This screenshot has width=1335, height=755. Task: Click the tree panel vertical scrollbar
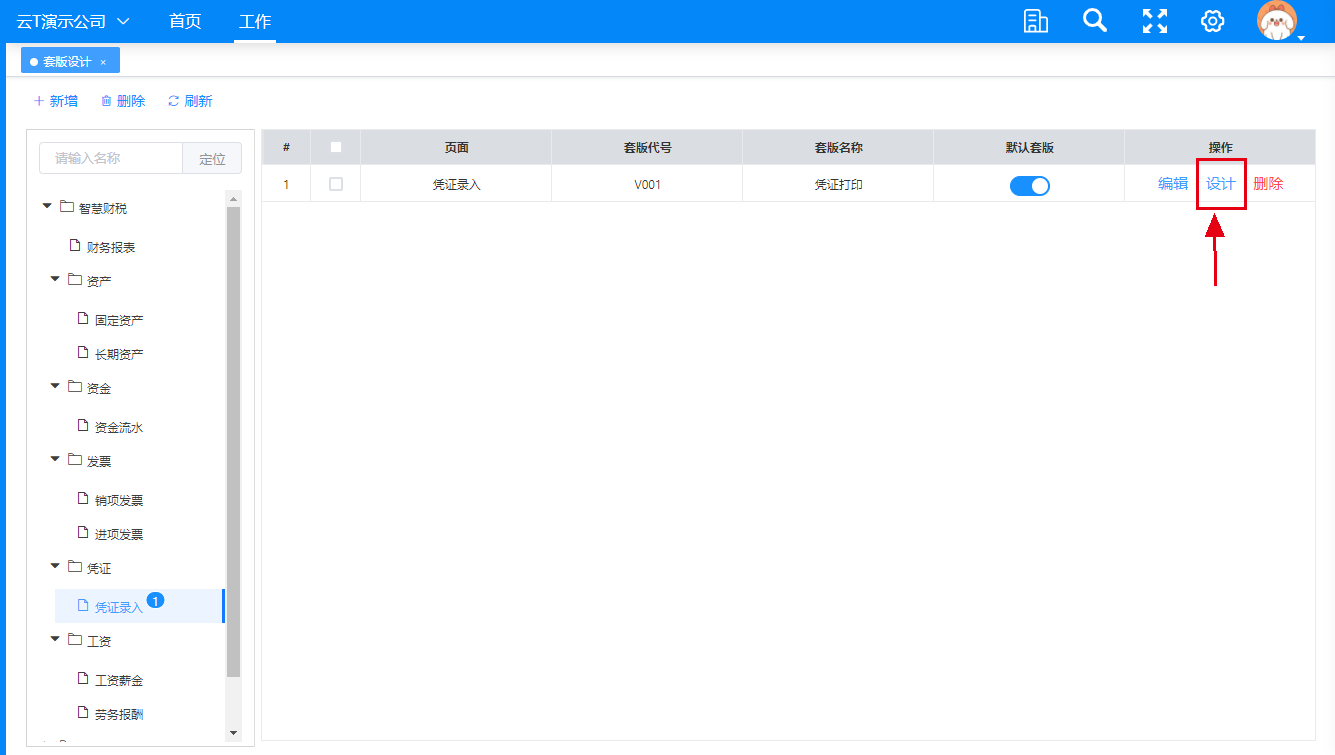point(234,440)
